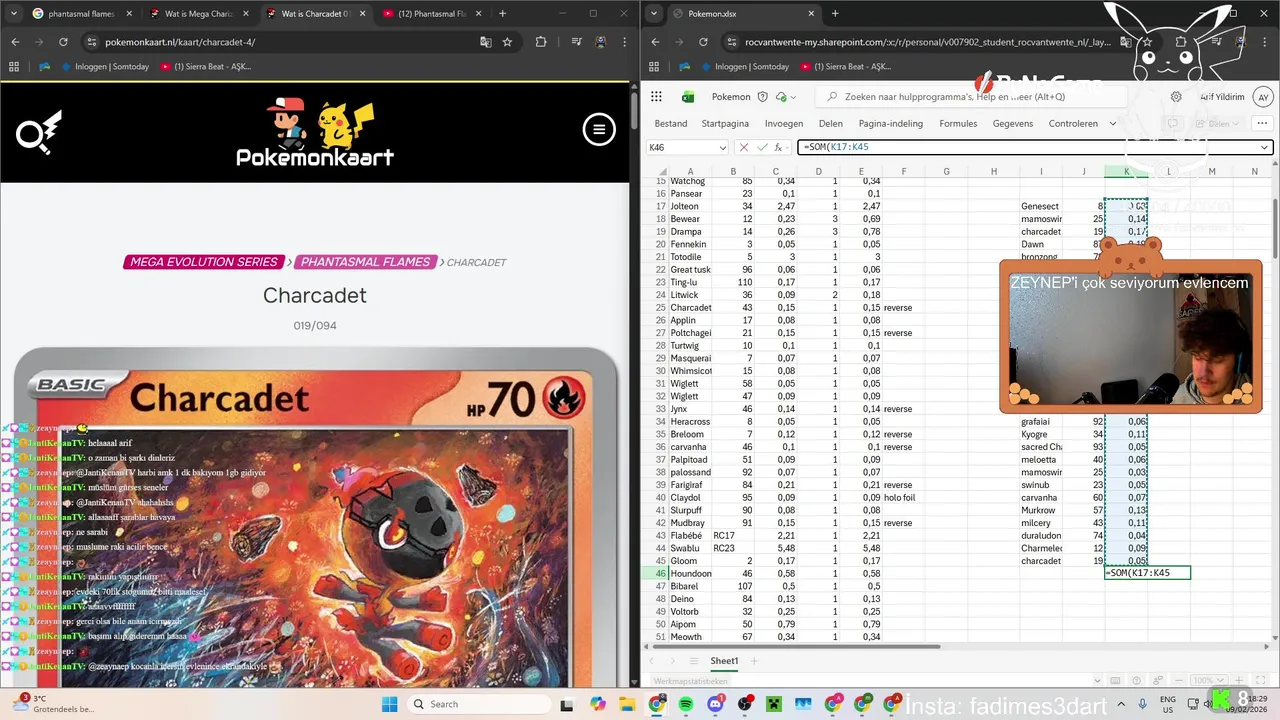Viewport: 1280px width, 720px height.
Task: Open Inloggen Somtoday bookmark in left browser
Action: 106,67
